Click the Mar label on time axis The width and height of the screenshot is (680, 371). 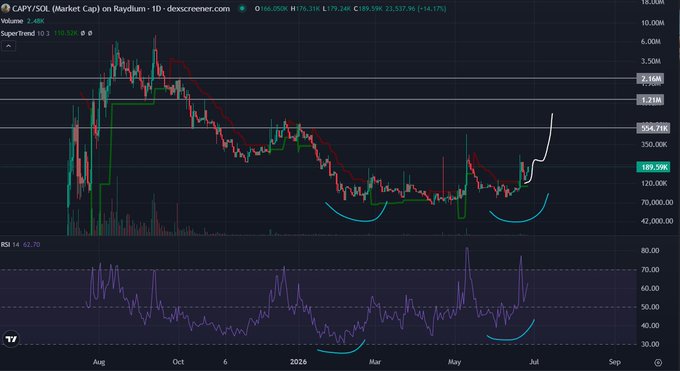375,362
